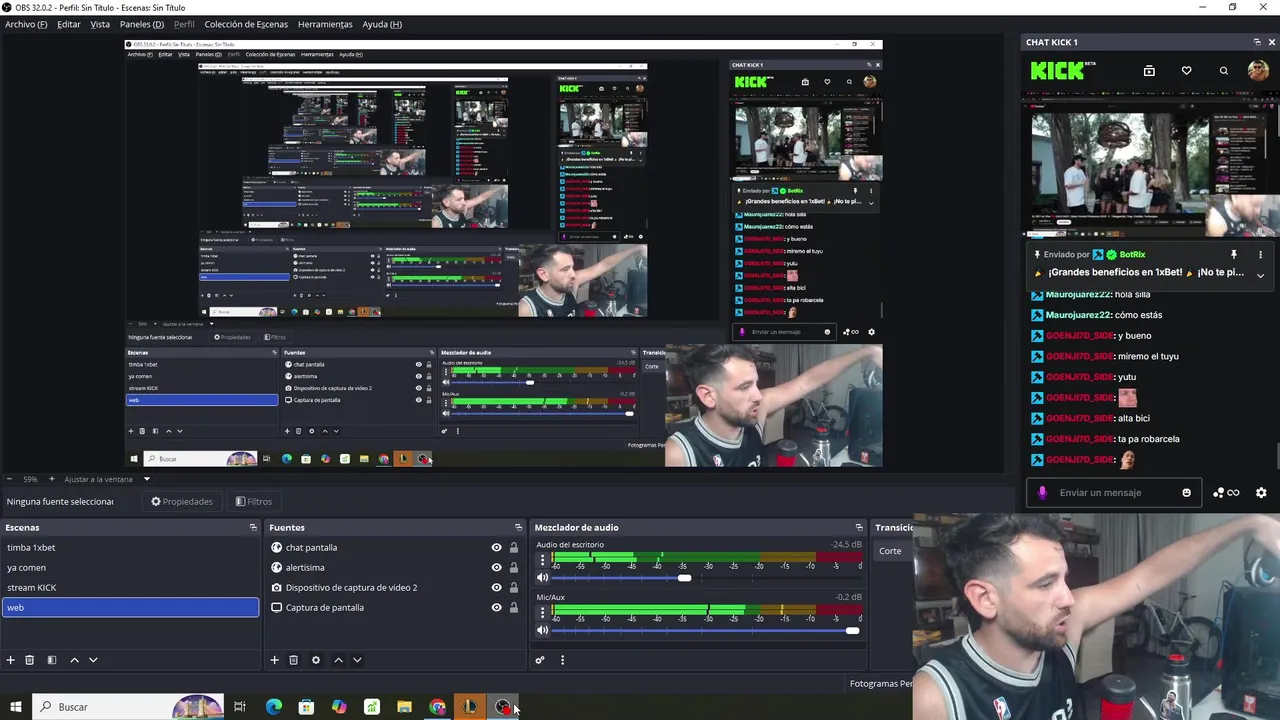1280x720 pixels.
Task: Lock alertisima source
Action: (x=514, y=568)
